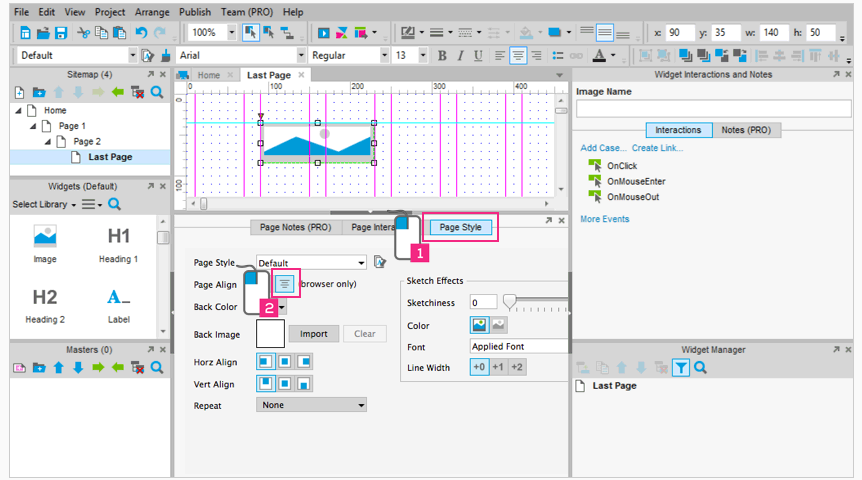Click the Undo arrow icon
The width and height of the screenshot is (862, 480).
point(141,33)
